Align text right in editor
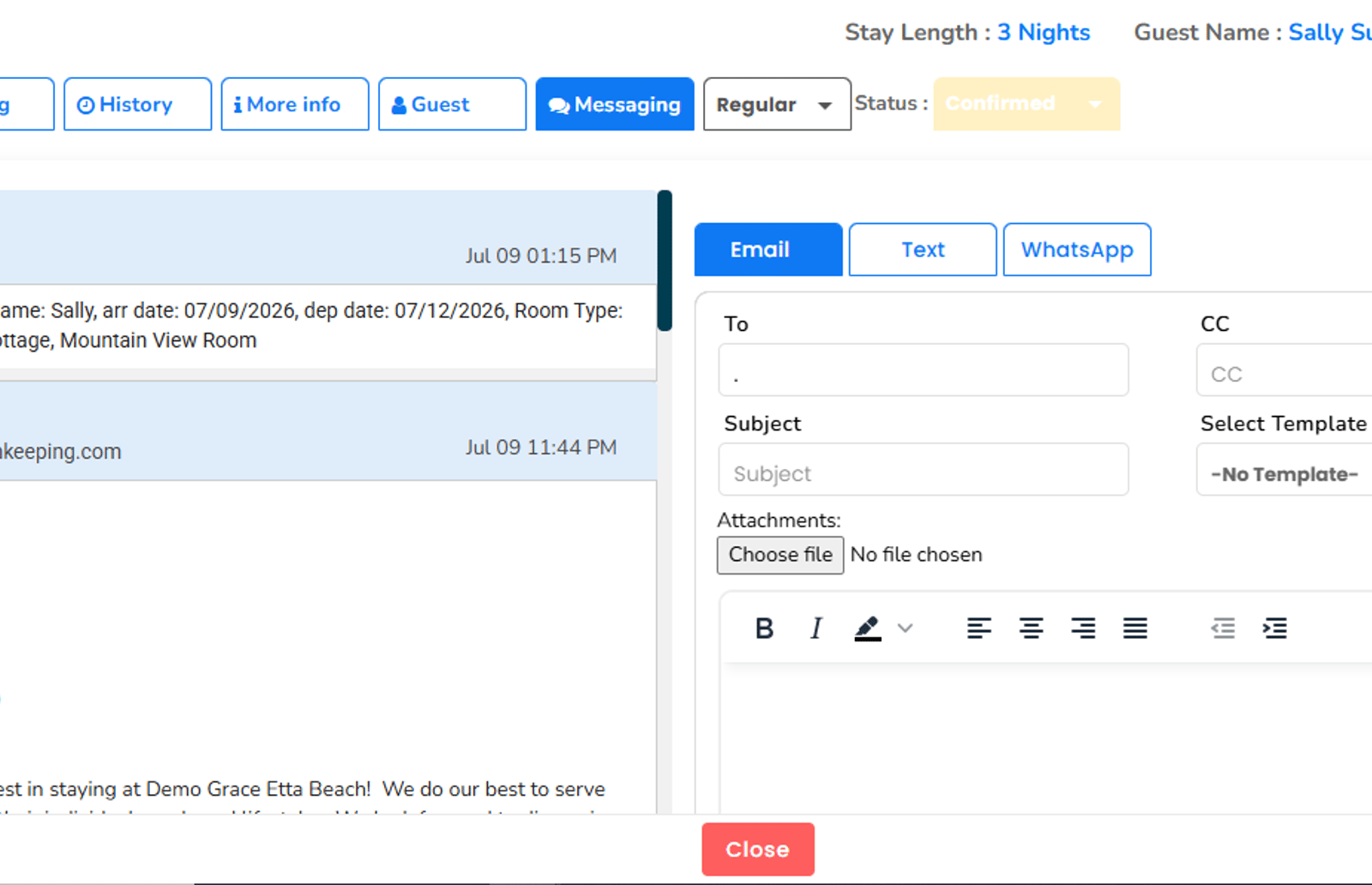 (1083, 629)
